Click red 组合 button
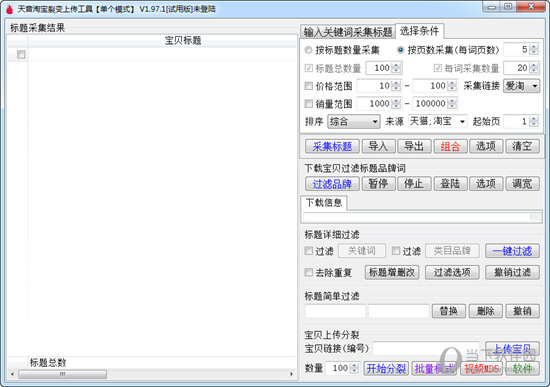This screenshot has height=387, width=550. (x=450, y=146)
